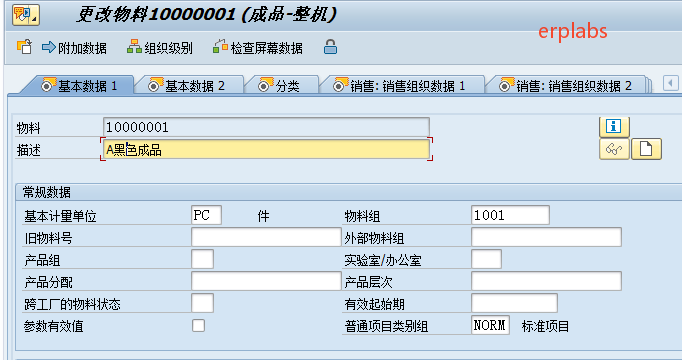The width and height of the screenshot is (682, 360).
Task: Click the 描述 description field
Action: coord(267,150)
